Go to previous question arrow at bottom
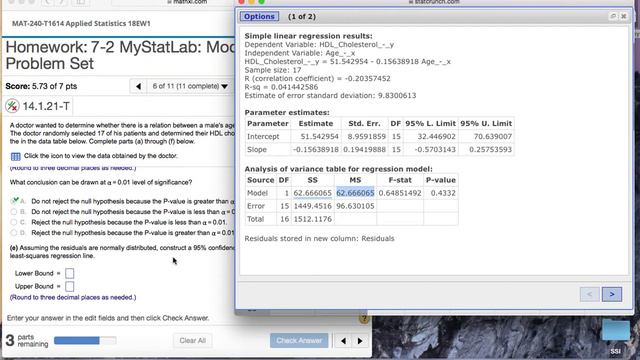 [x=343, y=341]
